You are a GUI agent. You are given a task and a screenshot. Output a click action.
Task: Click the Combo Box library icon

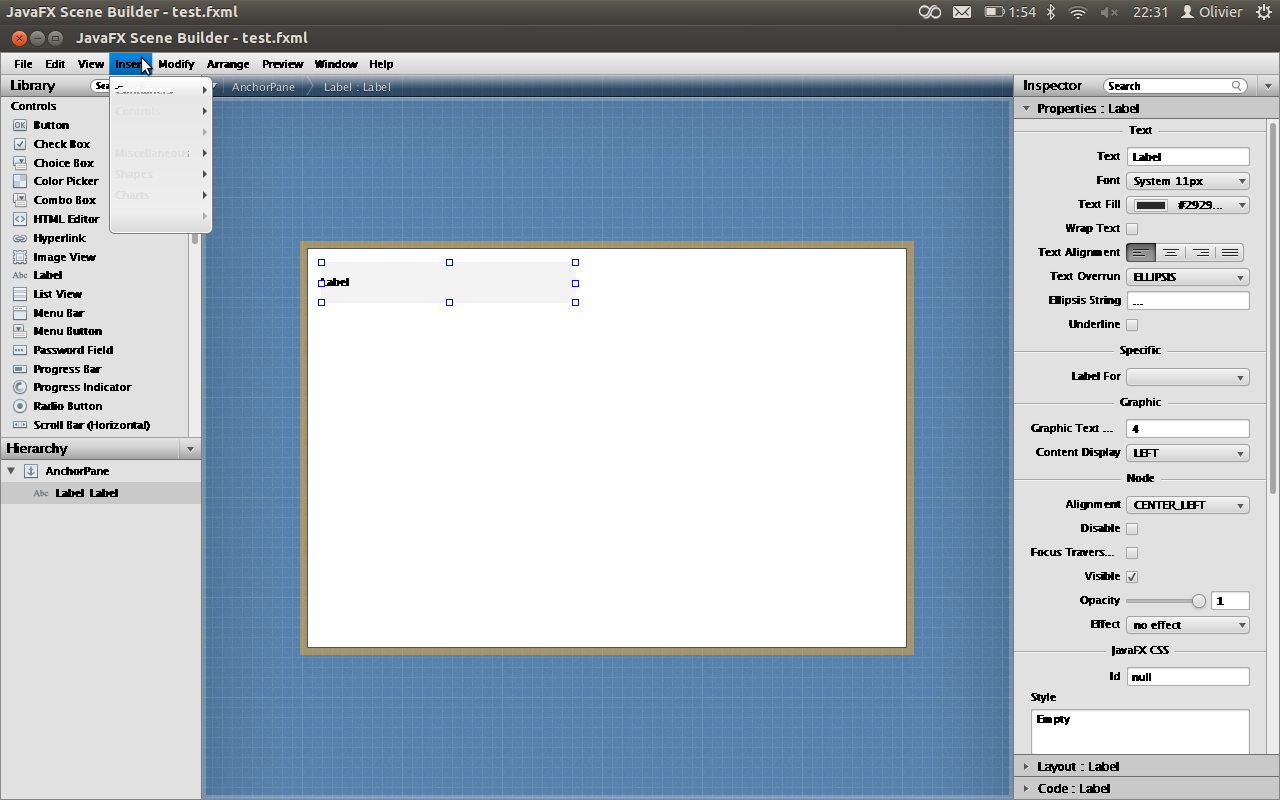[20, 200]
